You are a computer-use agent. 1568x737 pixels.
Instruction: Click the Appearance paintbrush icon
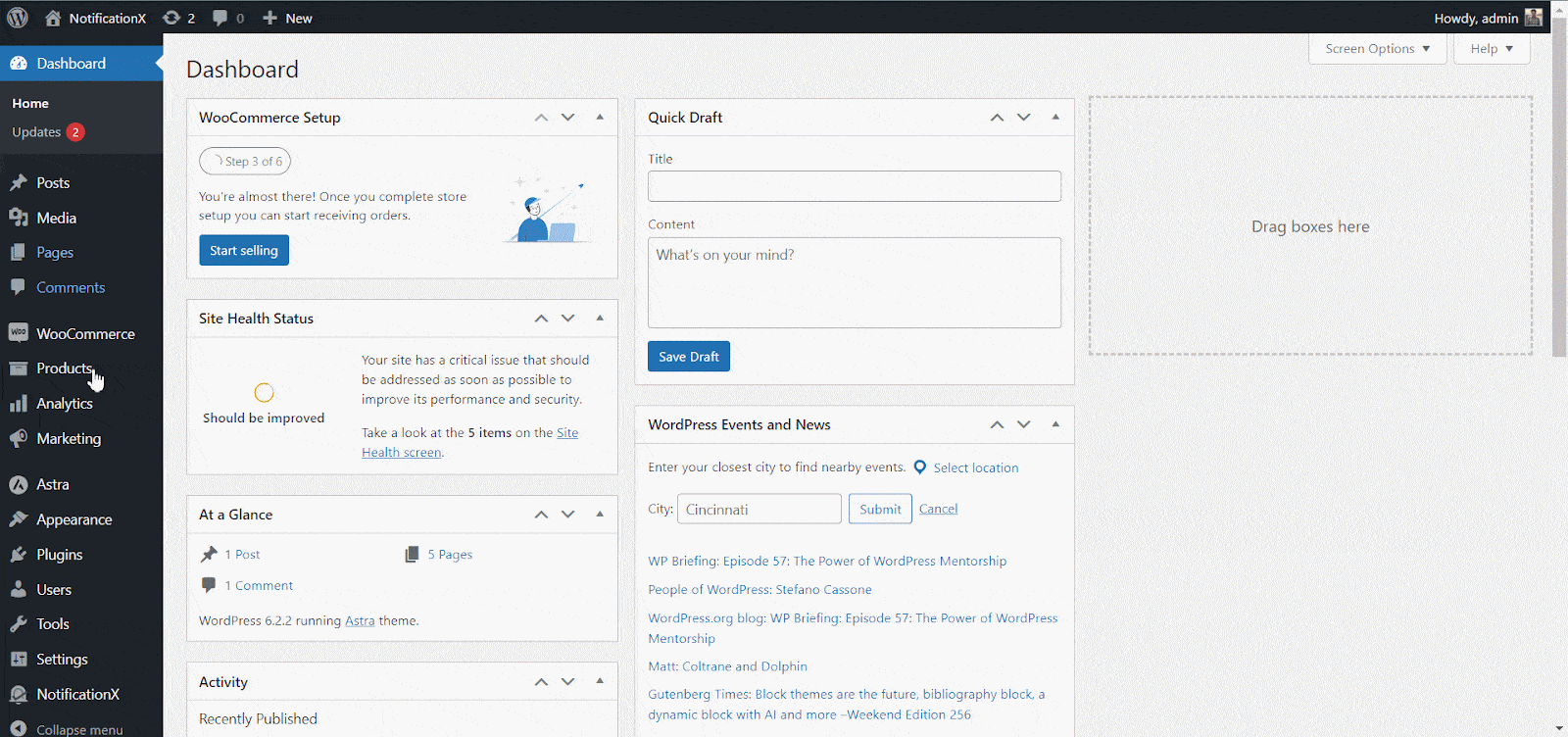[19, 519]
